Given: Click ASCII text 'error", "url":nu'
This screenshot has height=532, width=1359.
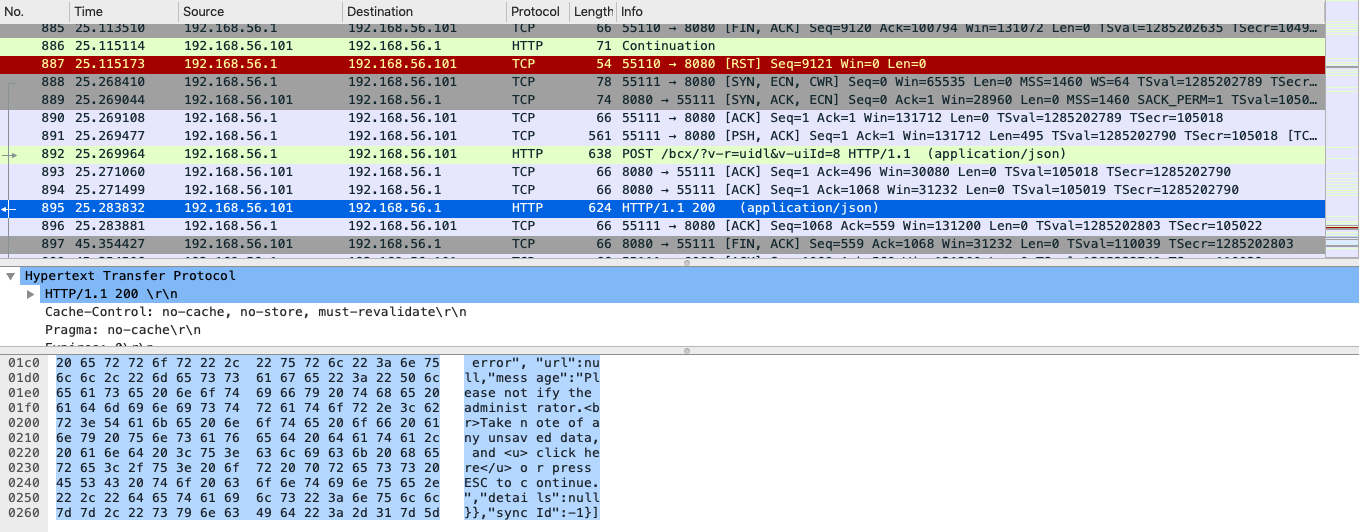Looking at the screenshot, I should coord(531,363).
